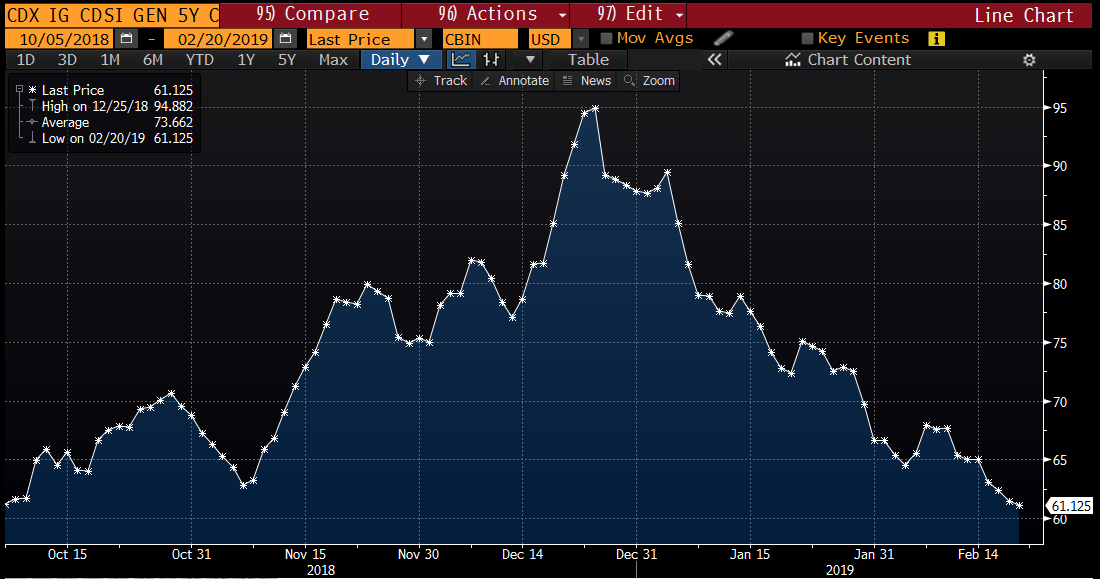Viewport: 1100px width, 579px height.
Task: Enable the Mov Avgs checkbox
Action: tap(607, 38)
